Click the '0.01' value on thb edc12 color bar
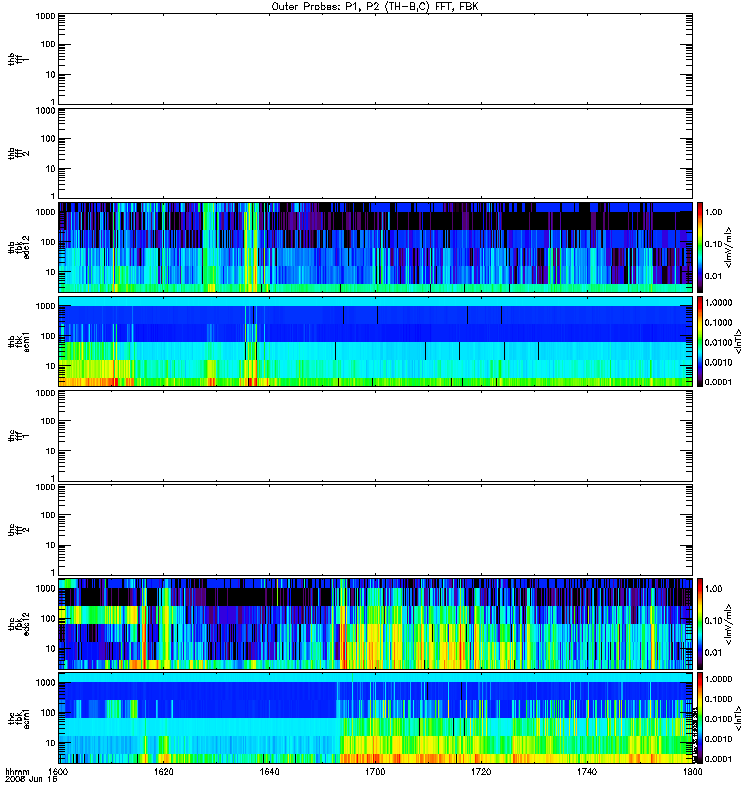 [713, 276]
